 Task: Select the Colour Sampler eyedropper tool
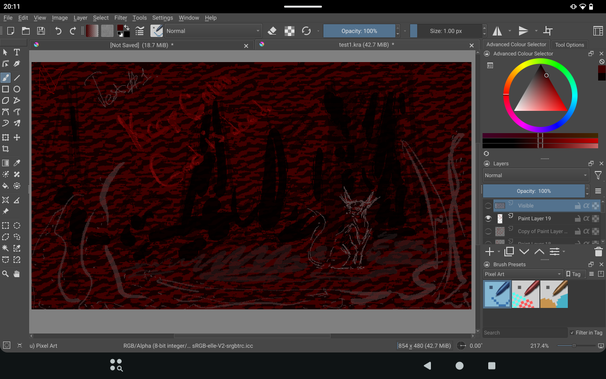click(x=17, y=163)
